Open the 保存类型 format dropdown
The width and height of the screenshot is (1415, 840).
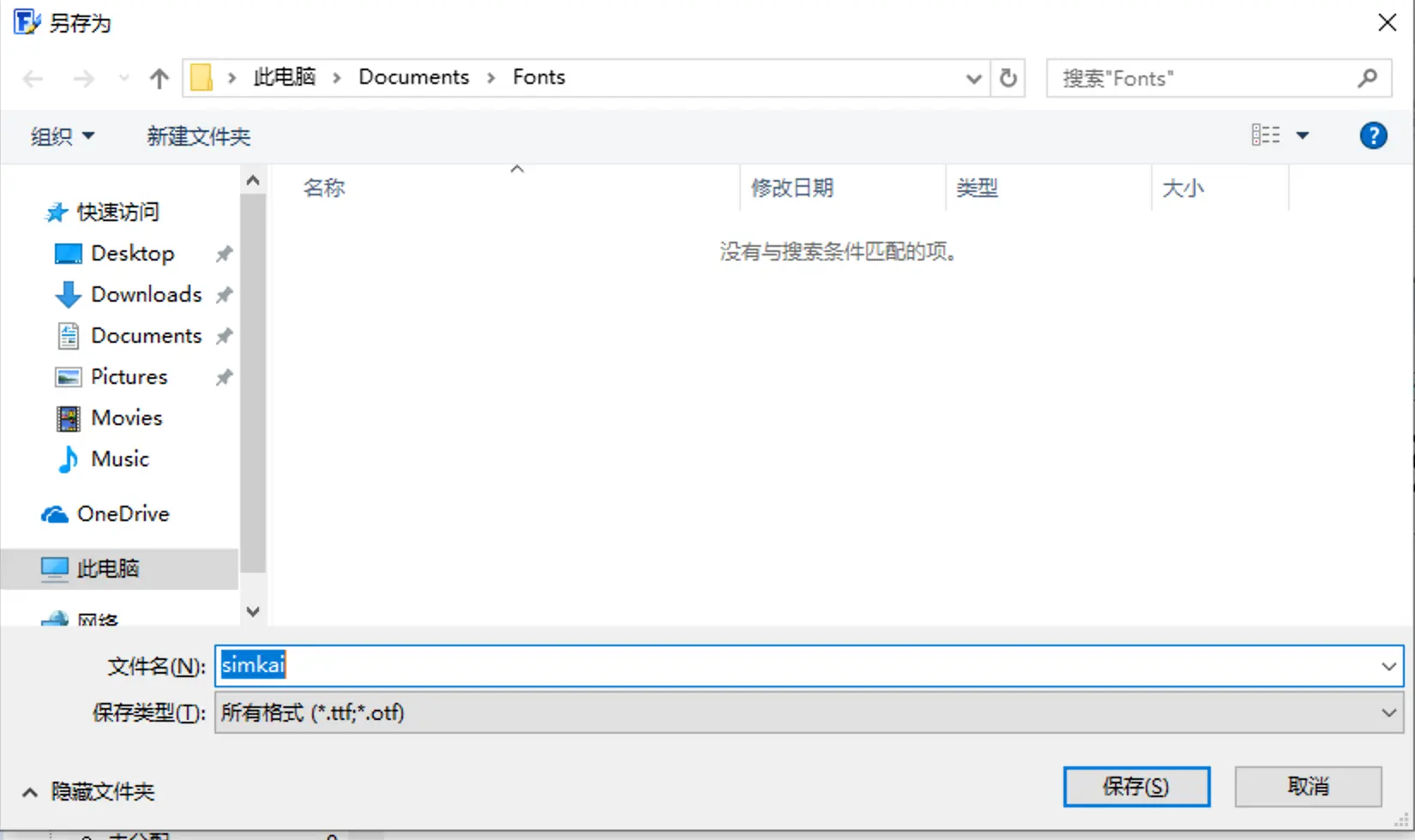coord(1390,712)
